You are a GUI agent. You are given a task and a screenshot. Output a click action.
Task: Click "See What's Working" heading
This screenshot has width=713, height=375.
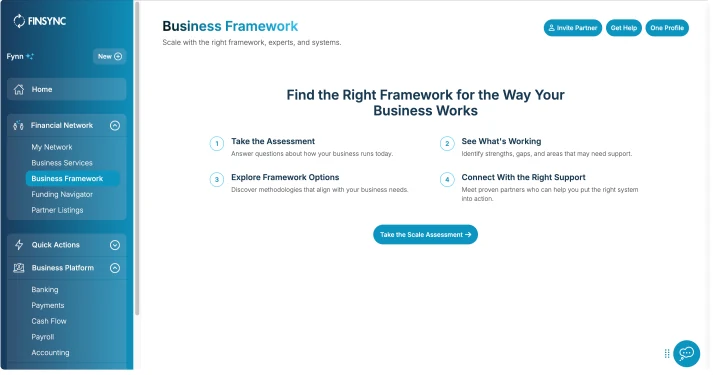(x=501, y=141)
